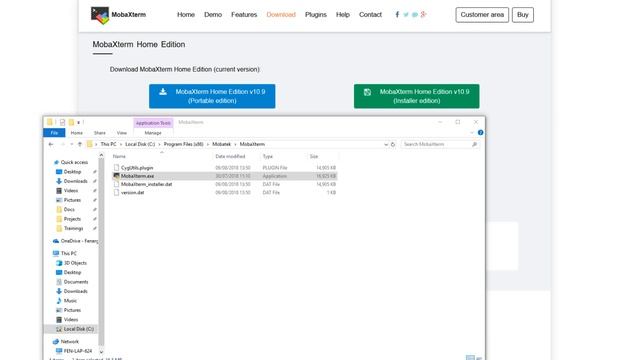Go to the Home page of the website
Viewport: 640px width, 360px height.
click(186, 15)
